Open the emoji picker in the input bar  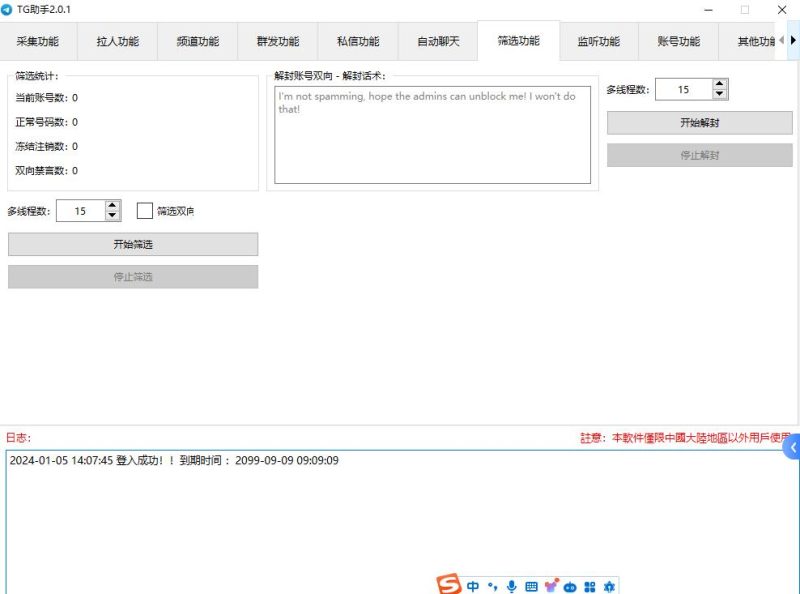tap(551, 585)
